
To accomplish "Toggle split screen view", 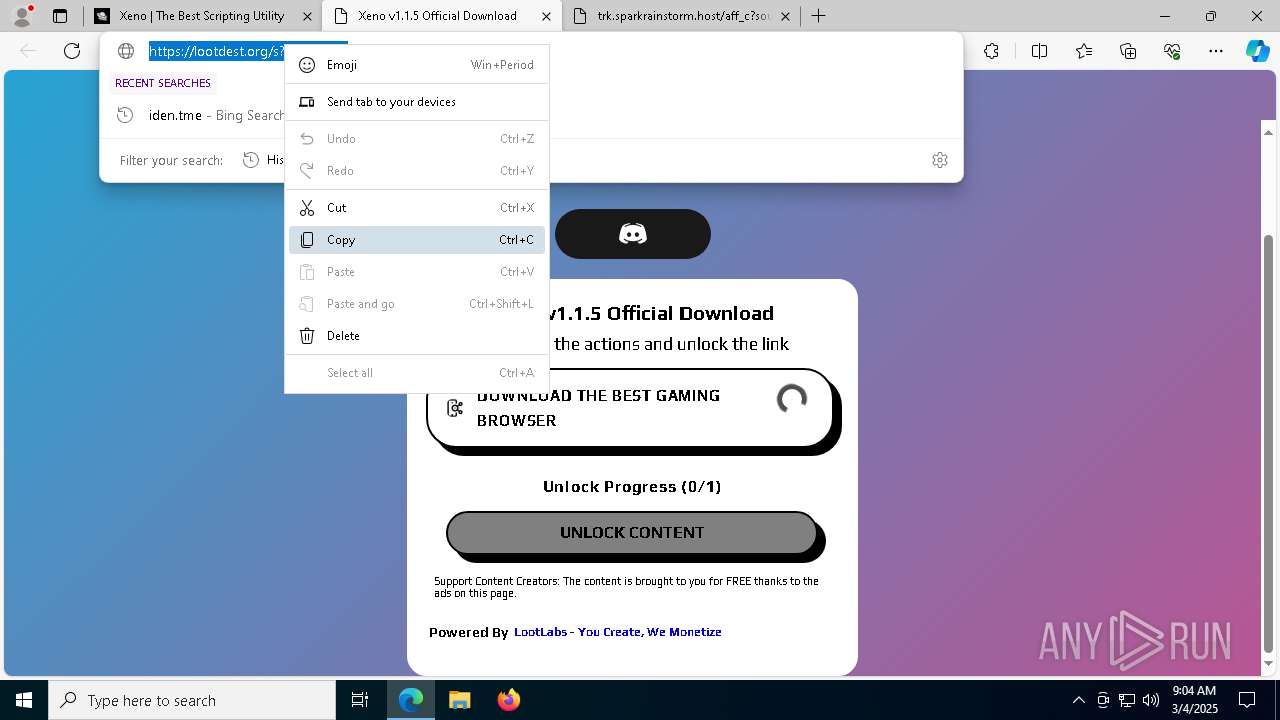I will 1039,51.
